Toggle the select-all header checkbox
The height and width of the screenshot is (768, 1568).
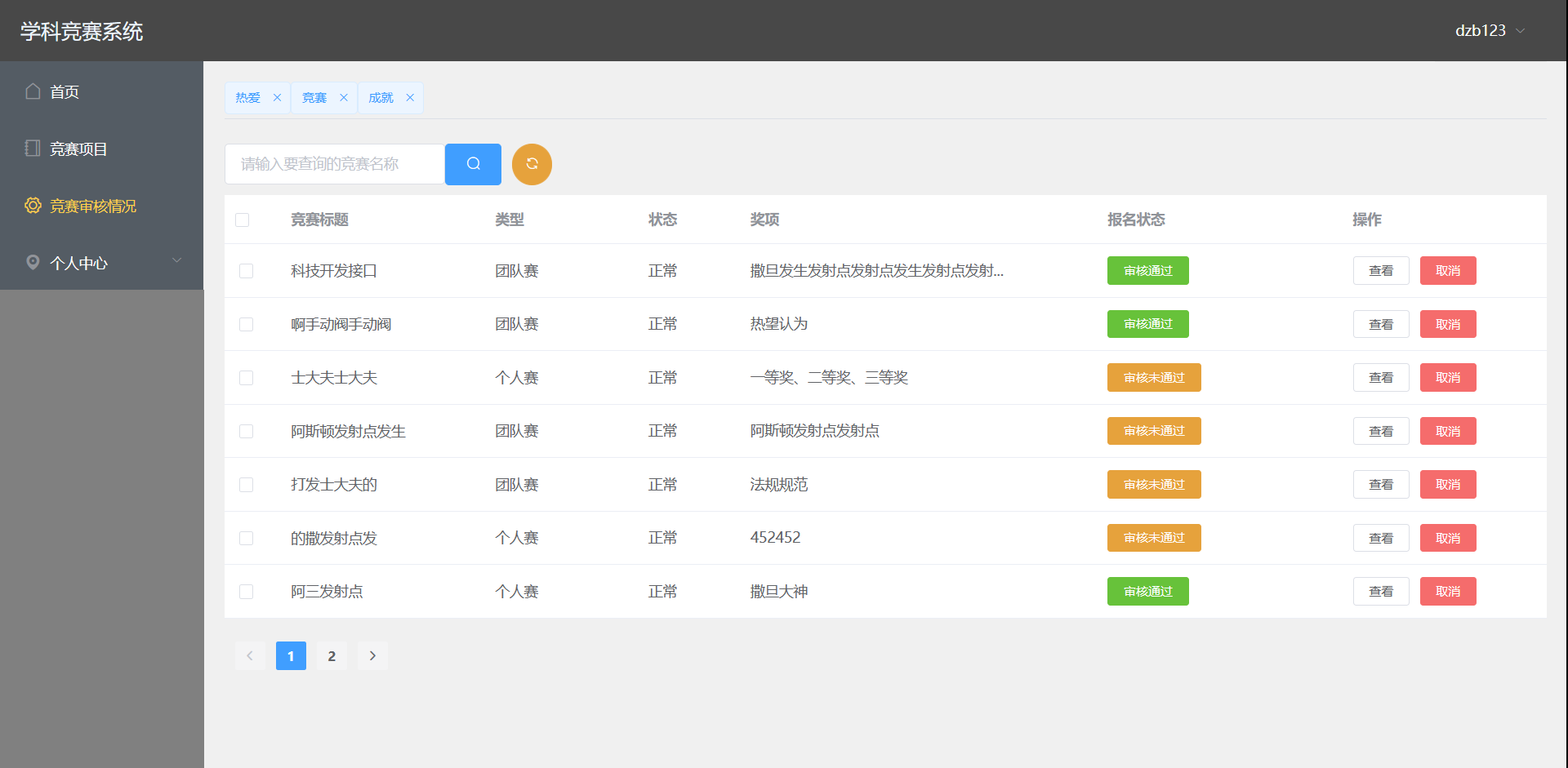(243, 220)
